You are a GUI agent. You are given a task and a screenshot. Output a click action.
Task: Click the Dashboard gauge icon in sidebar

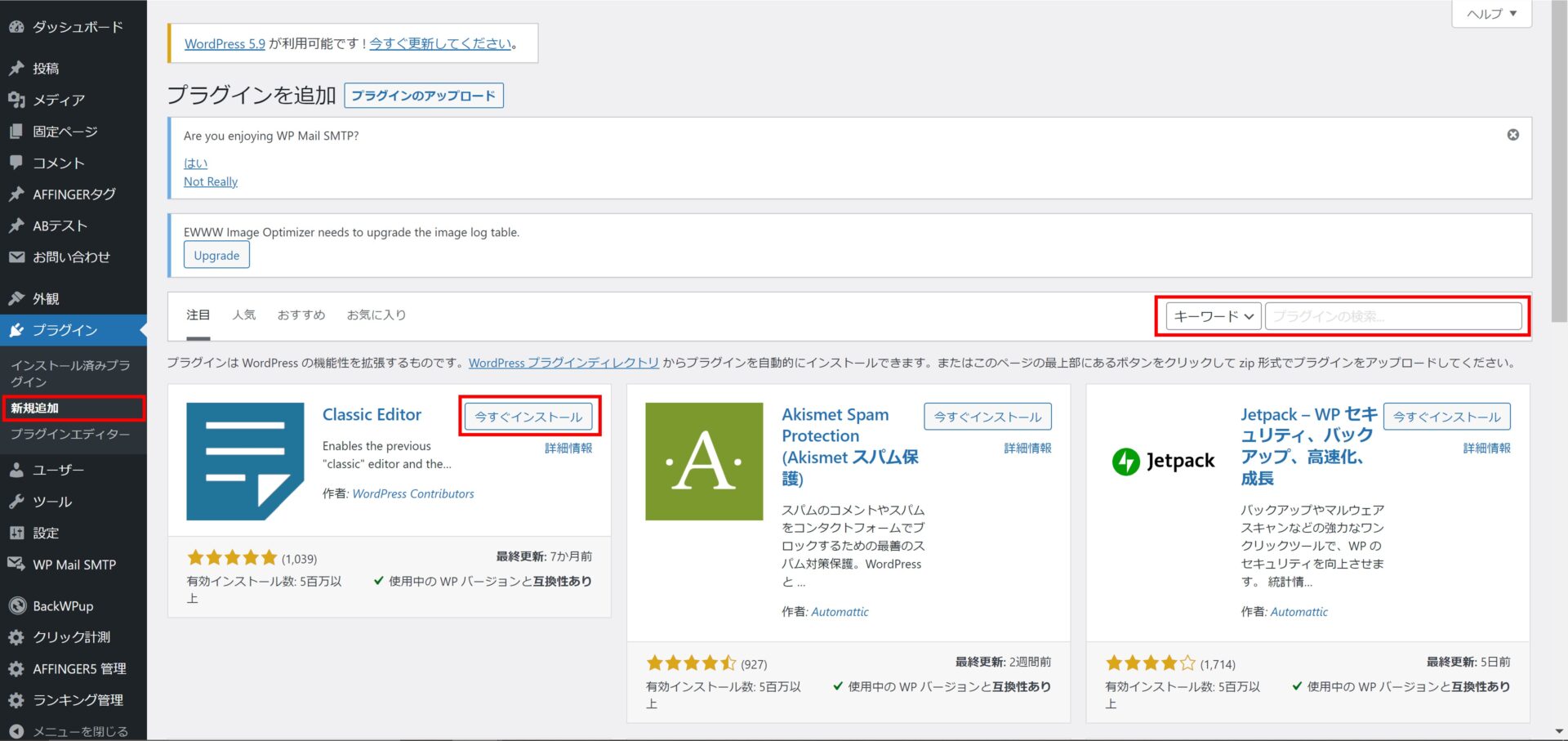tap(16, 27)
